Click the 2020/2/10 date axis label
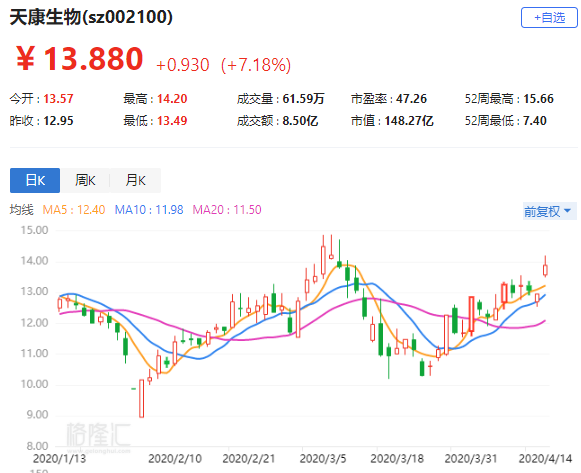 pos(175,459)
